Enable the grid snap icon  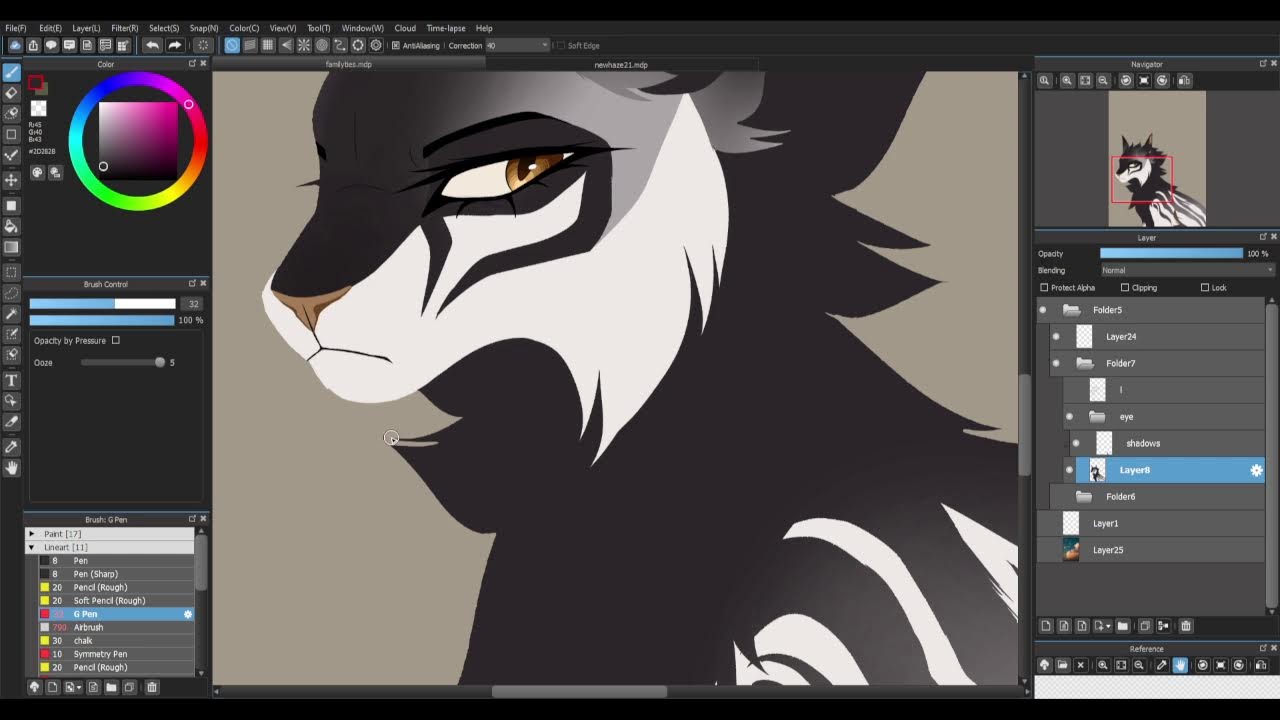pyautogui.click(x=268, y=45)
